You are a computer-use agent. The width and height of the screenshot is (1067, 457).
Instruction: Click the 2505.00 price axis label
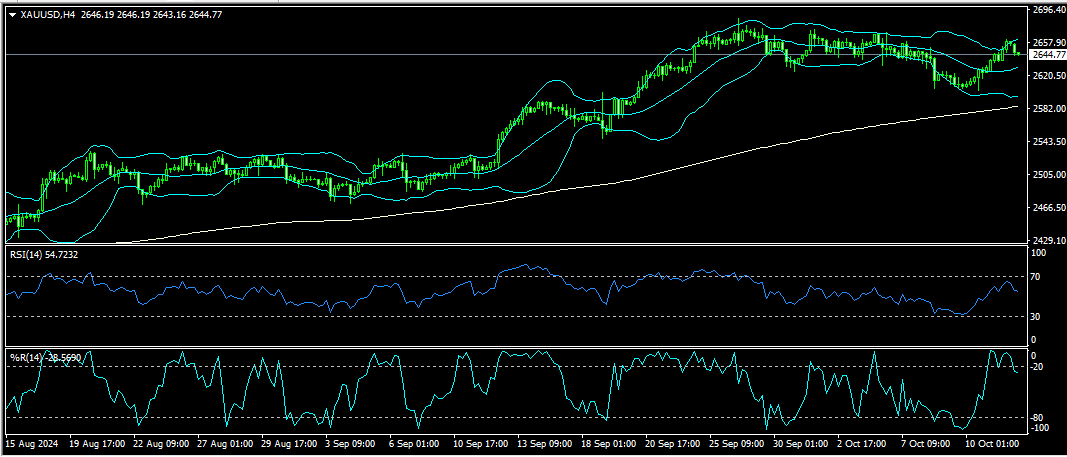point(1045,175)
